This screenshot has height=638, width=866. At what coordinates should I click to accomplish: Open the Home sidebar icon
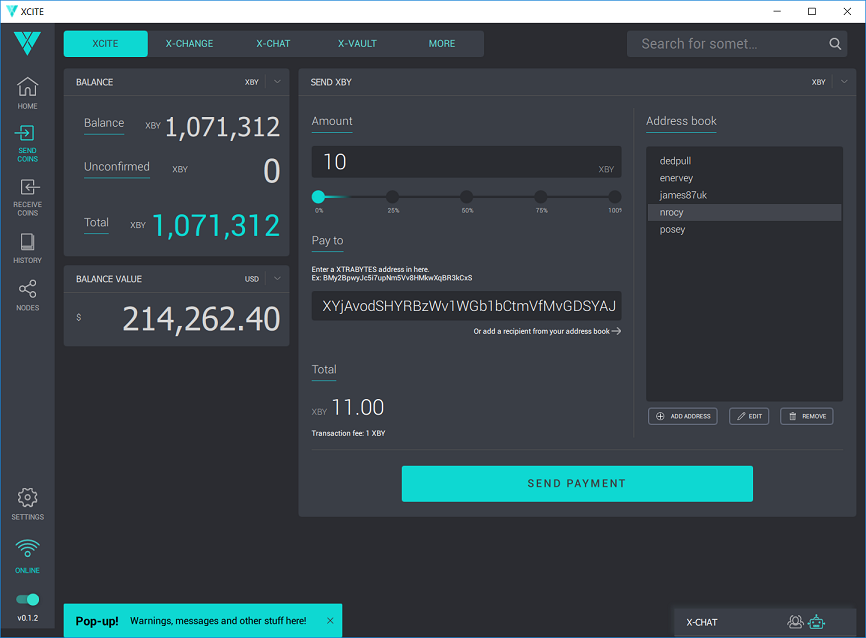[27, 87]
